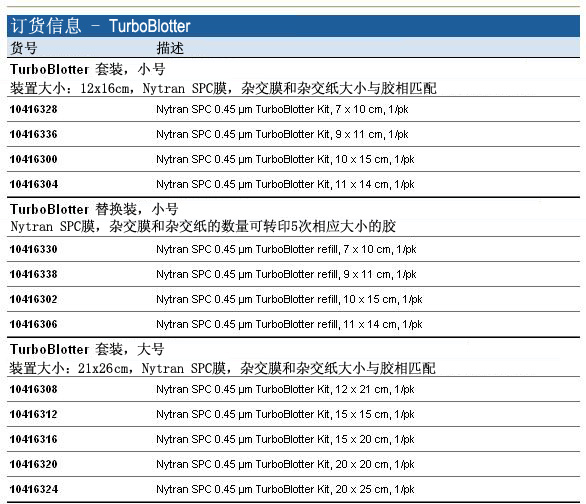
Task: Click the TurboBlotter 替换装, 小号 section heading
Action: tap(94, 209)
